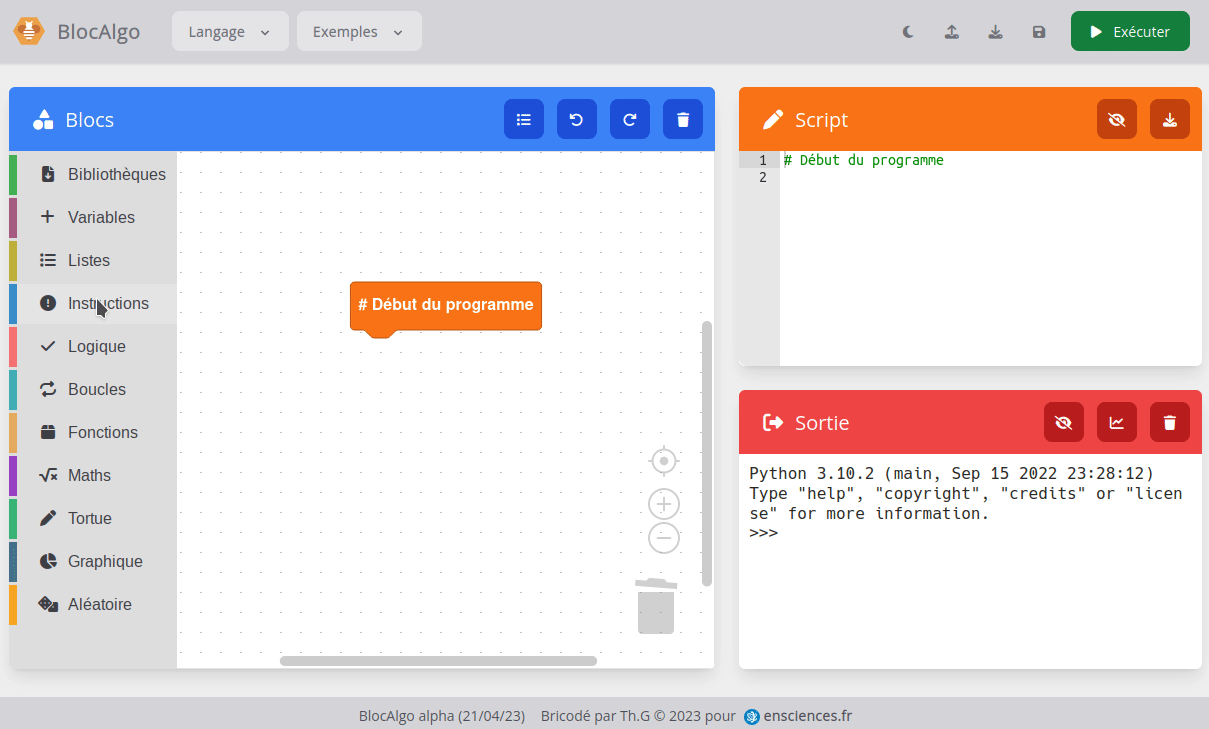Hide the Sortie panel with the eye icon
This screenshot has height=729, width=1209.
coord(1063,423)
